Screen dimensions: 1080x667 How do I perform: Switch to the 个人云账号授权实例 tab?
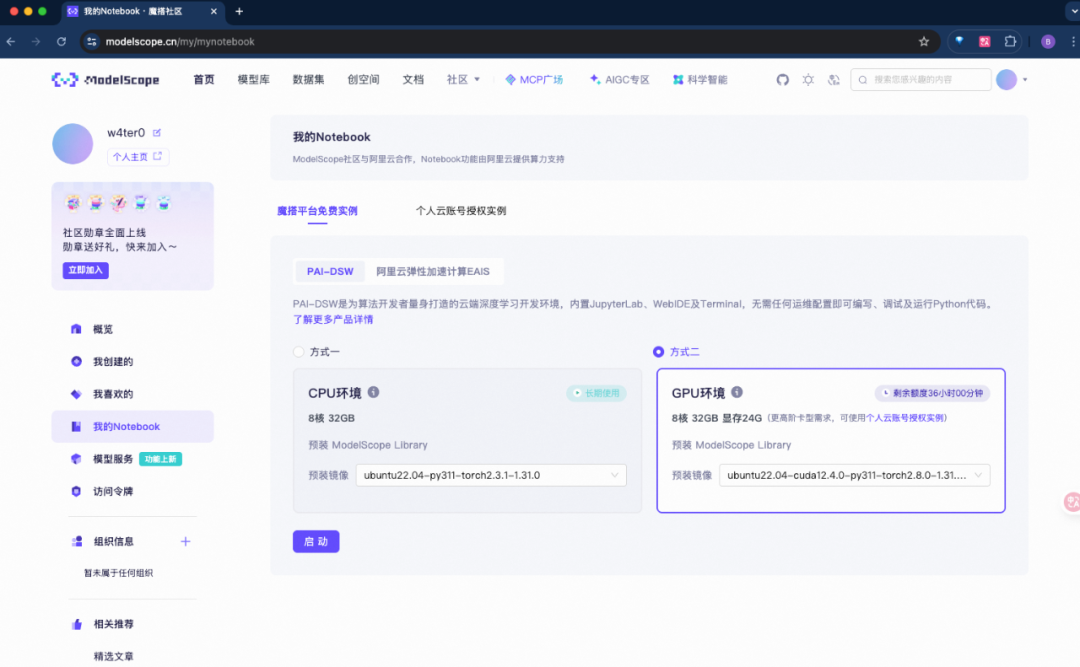[x=461, y=211]
